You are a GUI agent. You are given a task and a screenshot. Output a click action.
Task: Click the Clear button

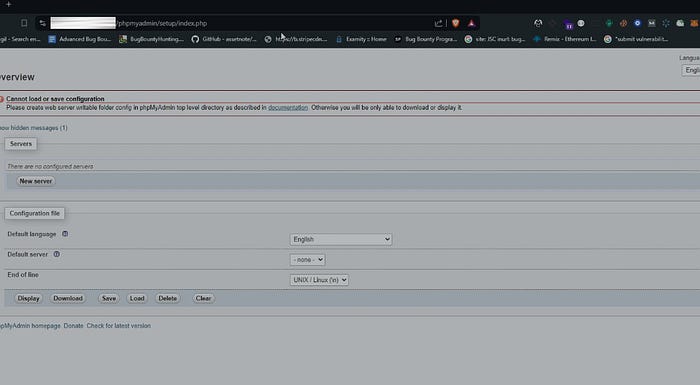203,298
